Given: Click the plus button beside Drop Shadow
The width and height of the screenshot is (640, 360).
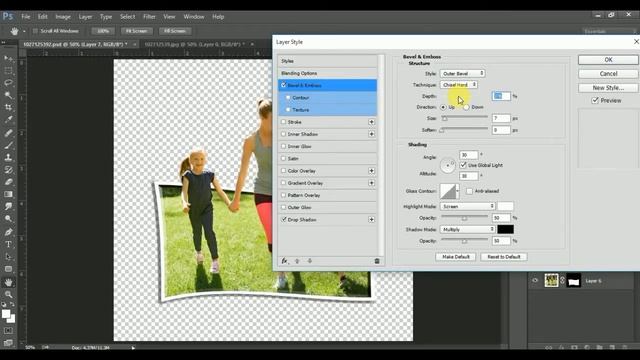Looking at the screenshot, I should pos(371,220).
